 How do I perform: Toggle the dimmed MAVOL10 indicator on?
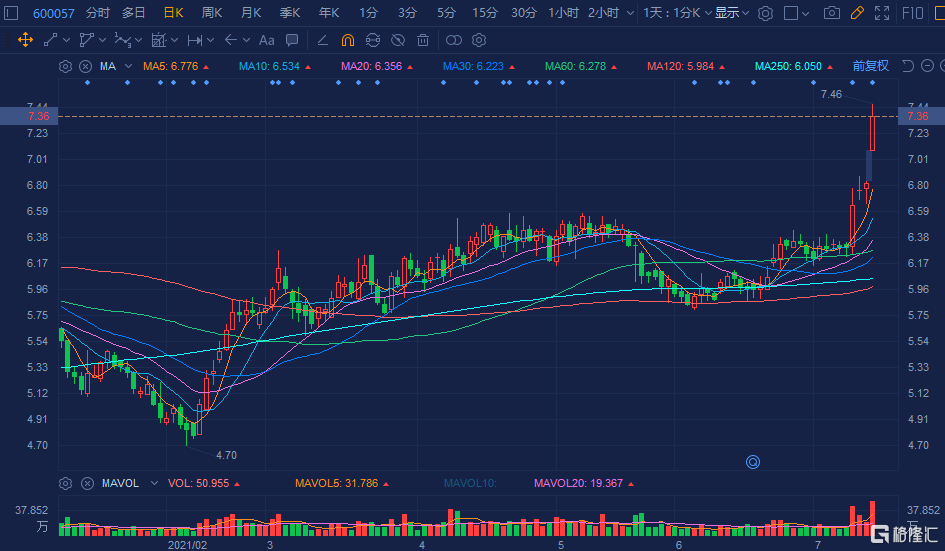[x=469, y=483]
